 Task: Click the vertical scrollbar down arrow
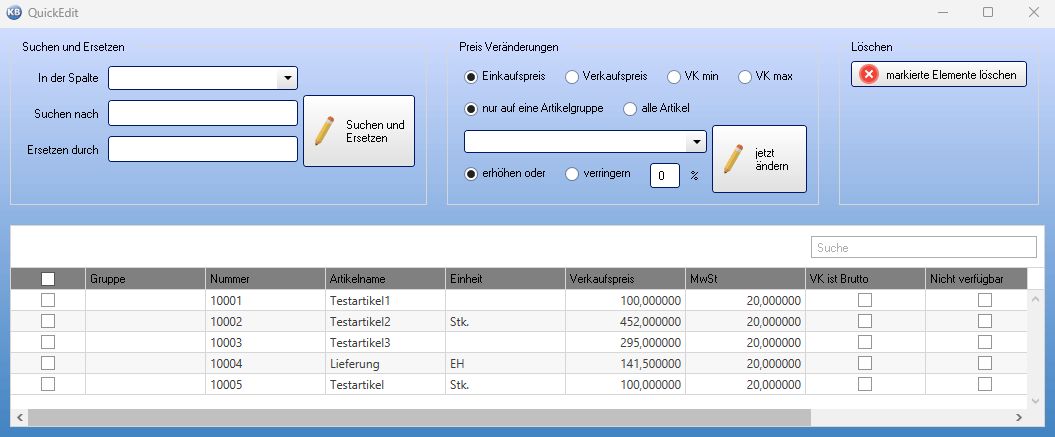coord(1035,401)
